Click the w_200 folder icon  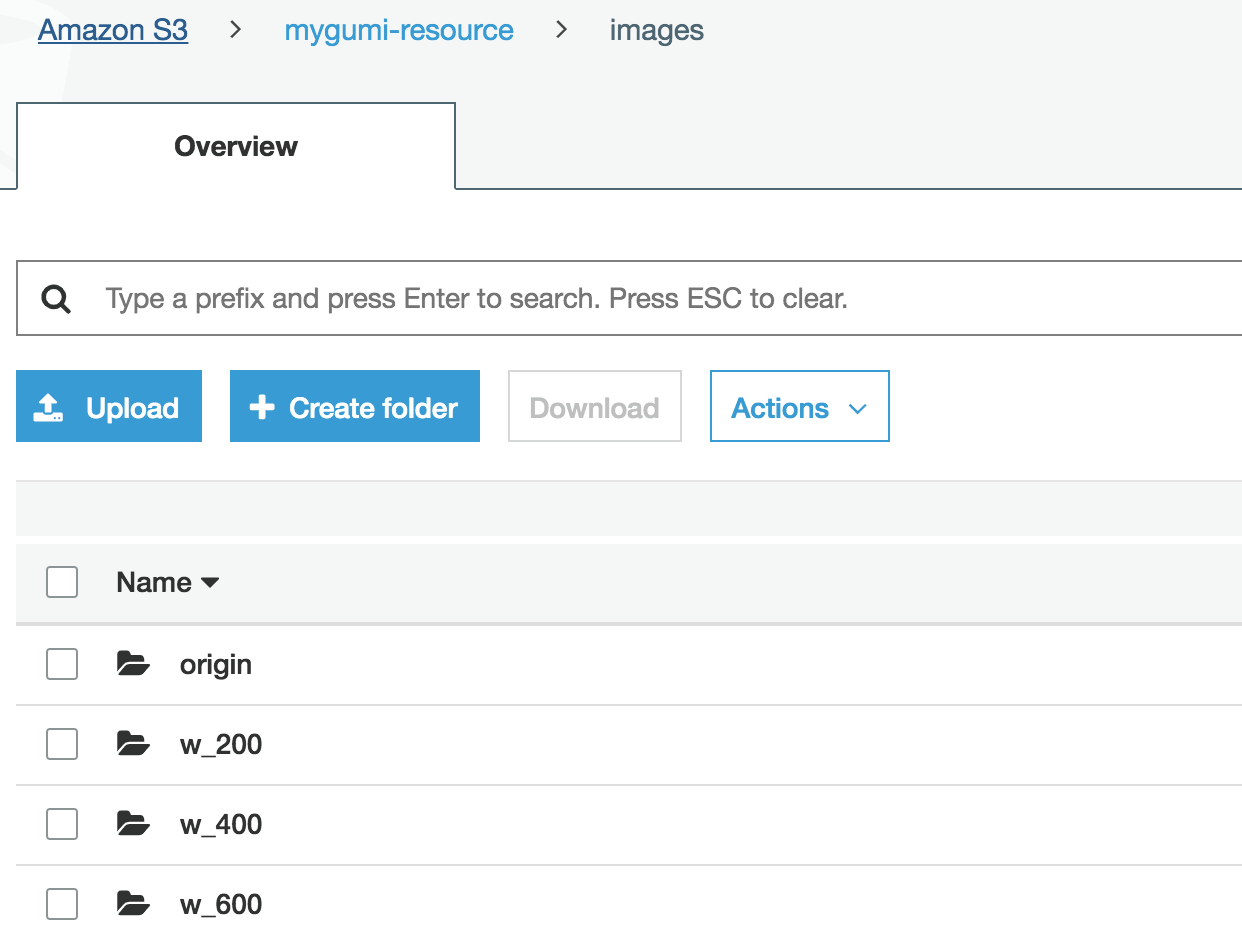[133, 743]
